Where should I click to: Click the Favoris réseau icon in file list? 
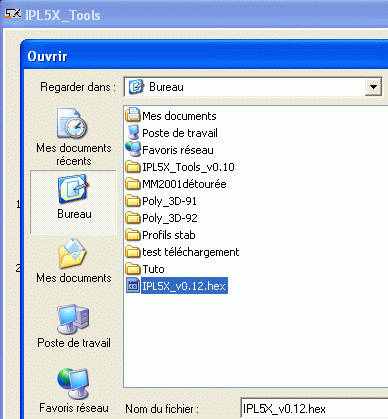click(x=133, y=149)
